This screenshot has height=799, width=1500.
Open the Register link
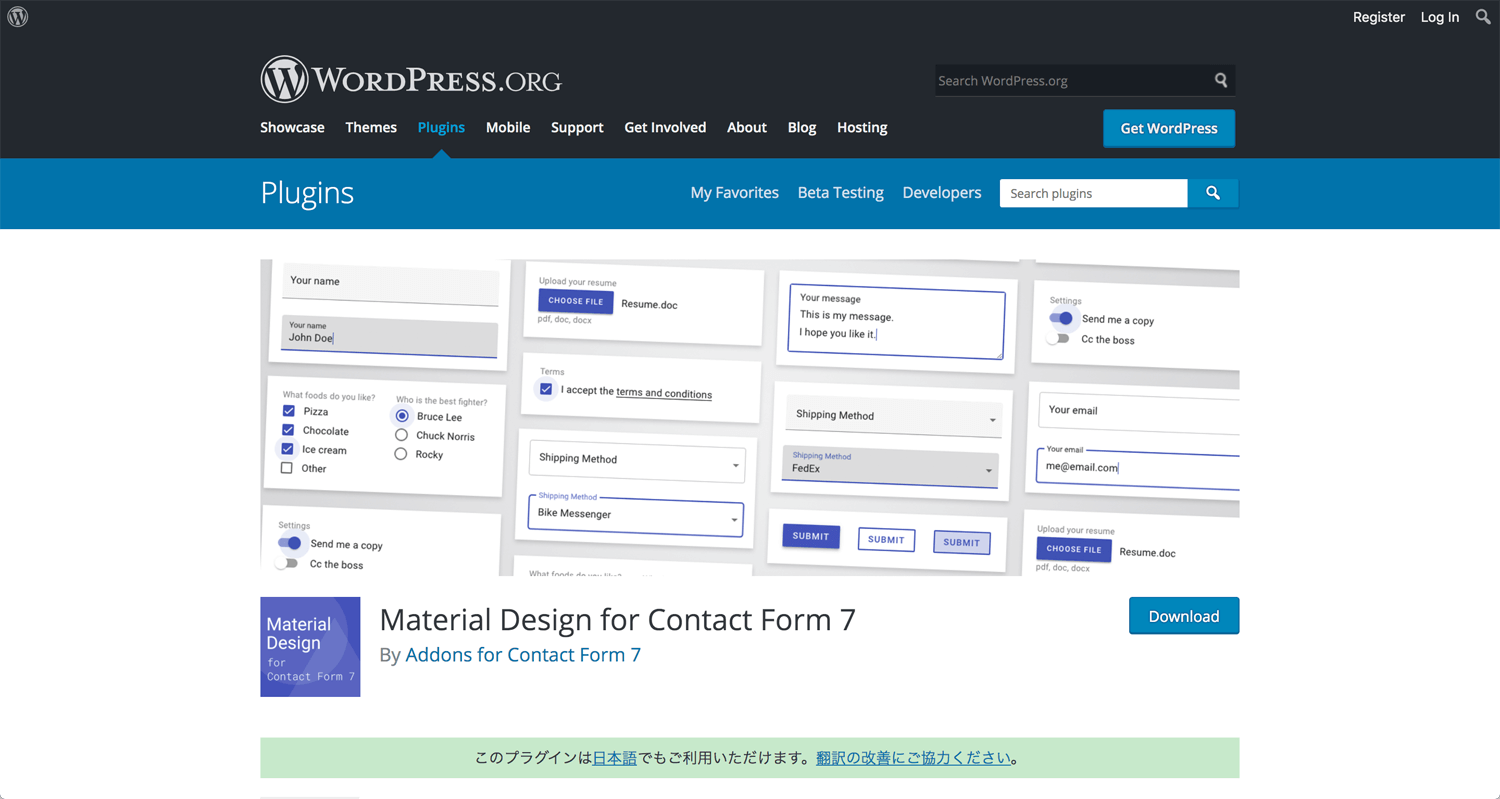[1379, 17]
